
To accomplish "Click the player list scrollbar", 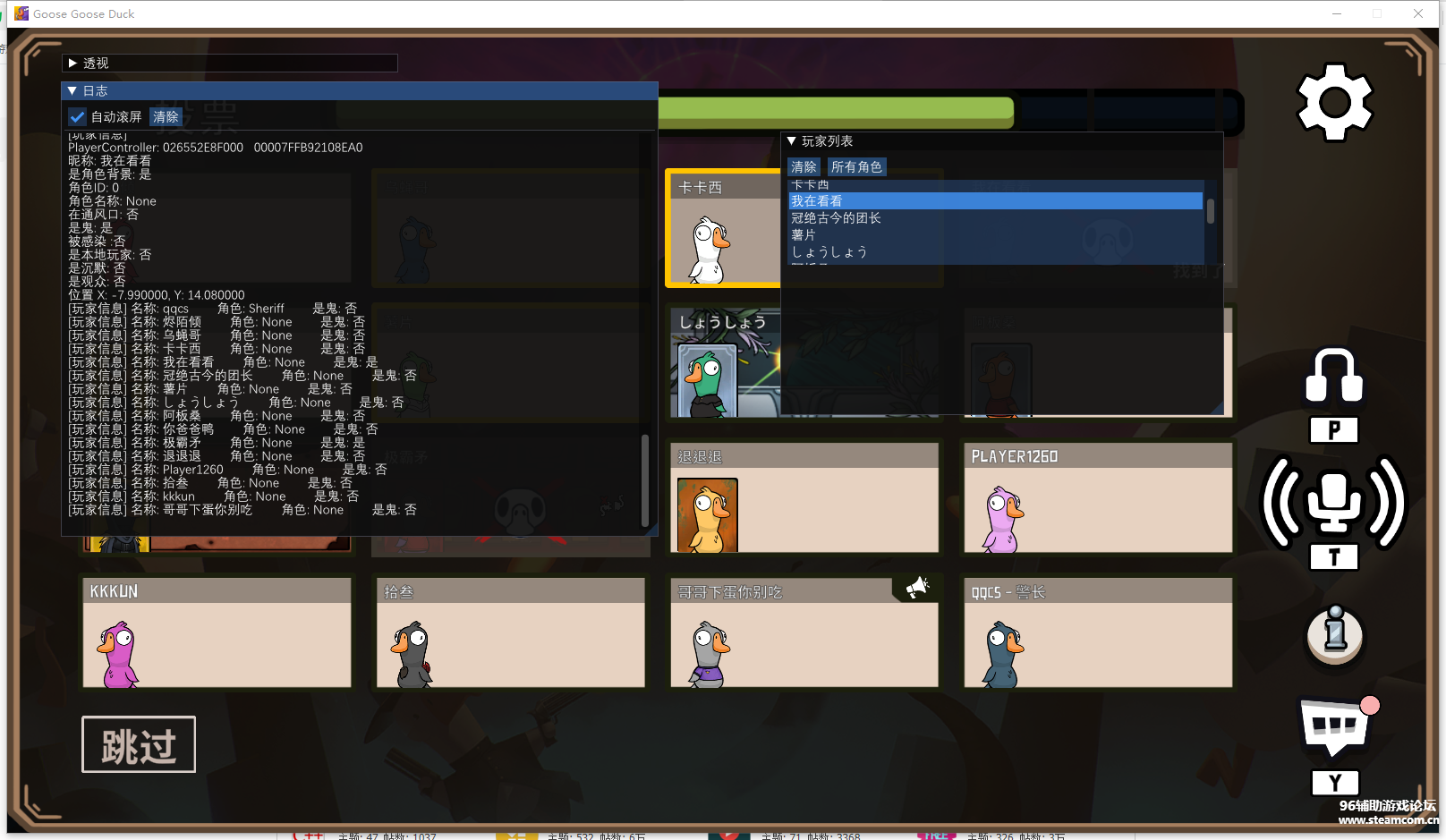I will coord(1211,211).
